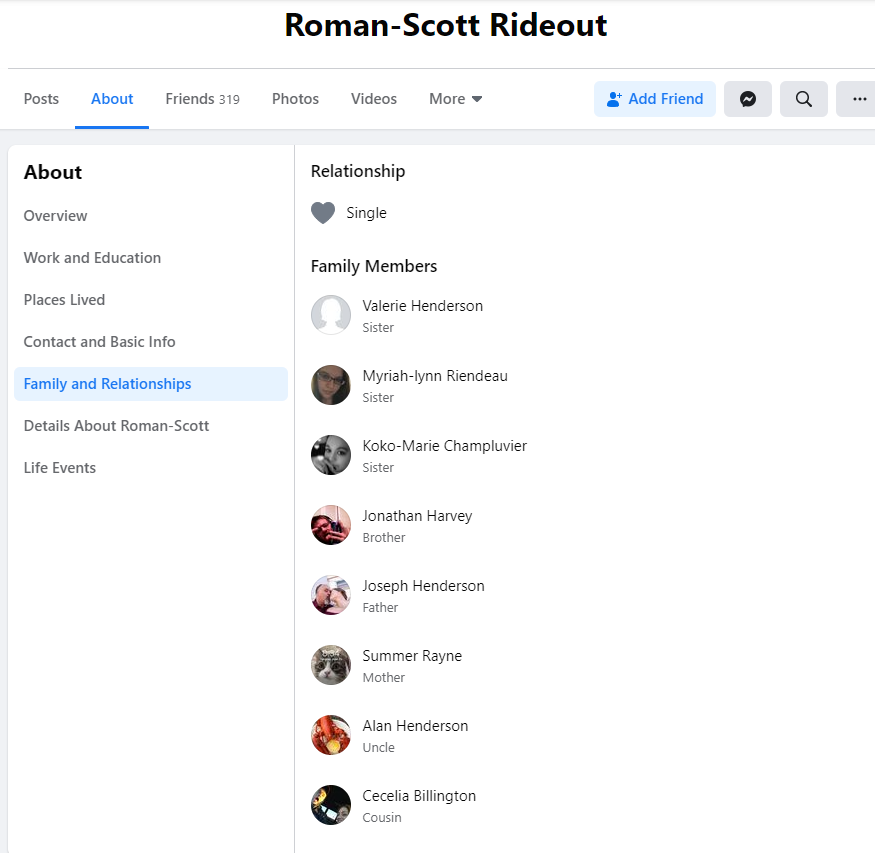Click the Cousin label under Cecelia Billington

382,817
